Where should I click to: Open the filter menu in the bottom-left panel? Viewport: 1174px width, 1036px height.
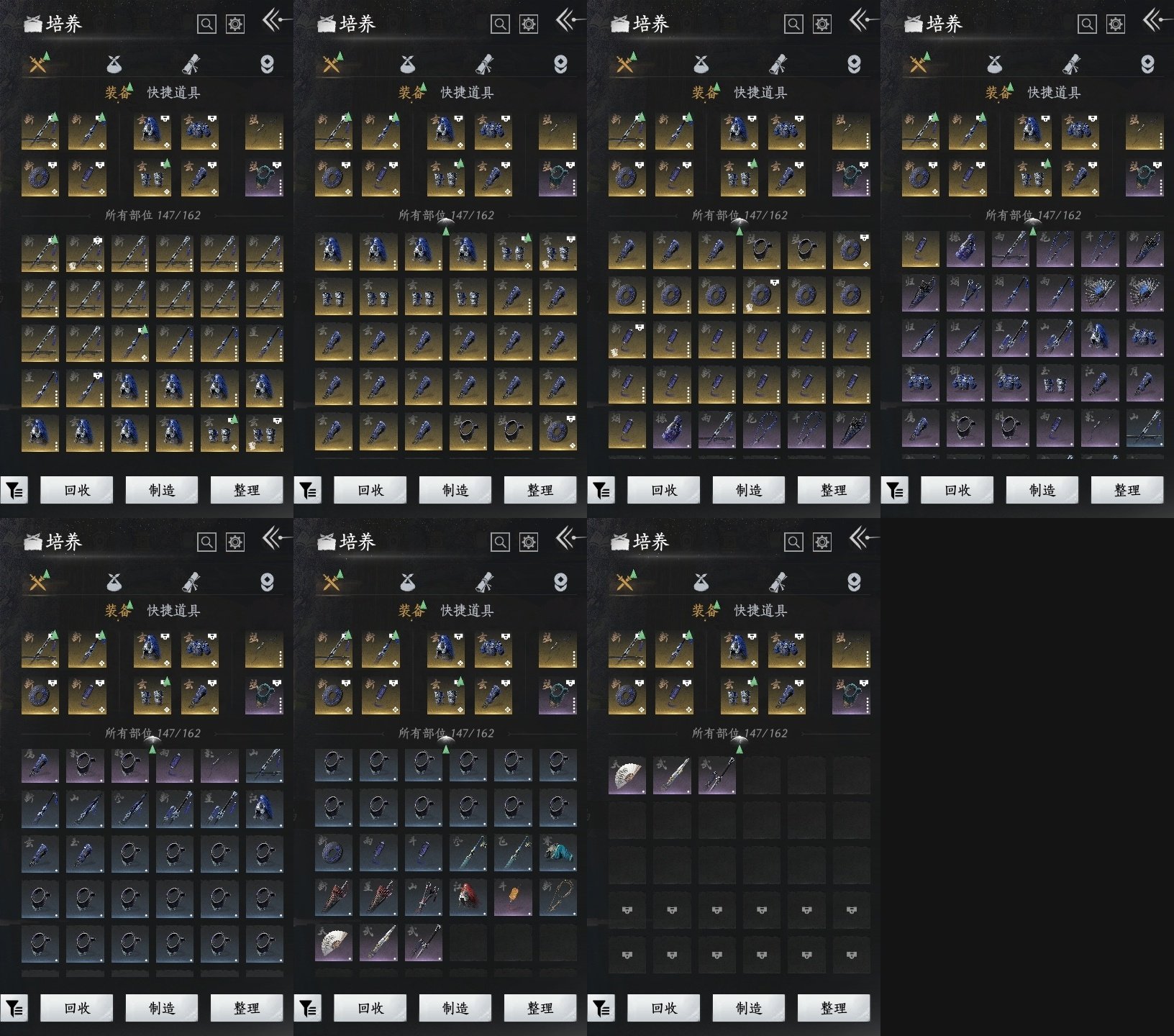click(14, 1008)
